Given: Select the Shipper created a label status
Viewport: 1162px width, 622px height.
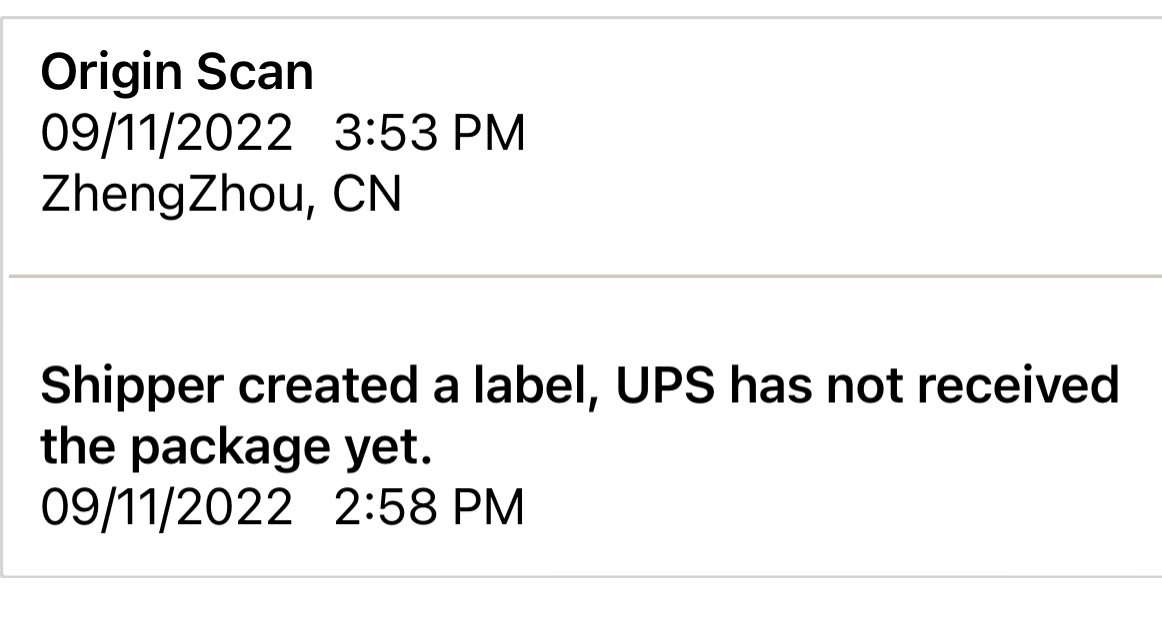Looking at the screenshot, I should [580, 417].
